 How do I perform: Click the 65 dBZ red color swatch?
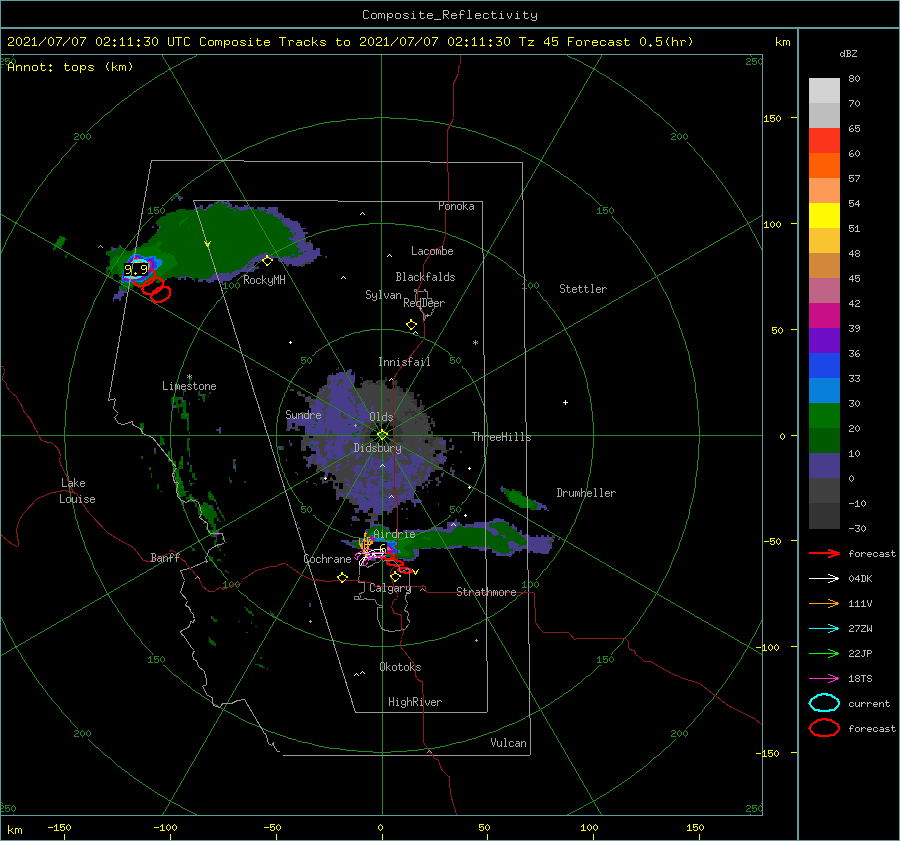(824, 141)
